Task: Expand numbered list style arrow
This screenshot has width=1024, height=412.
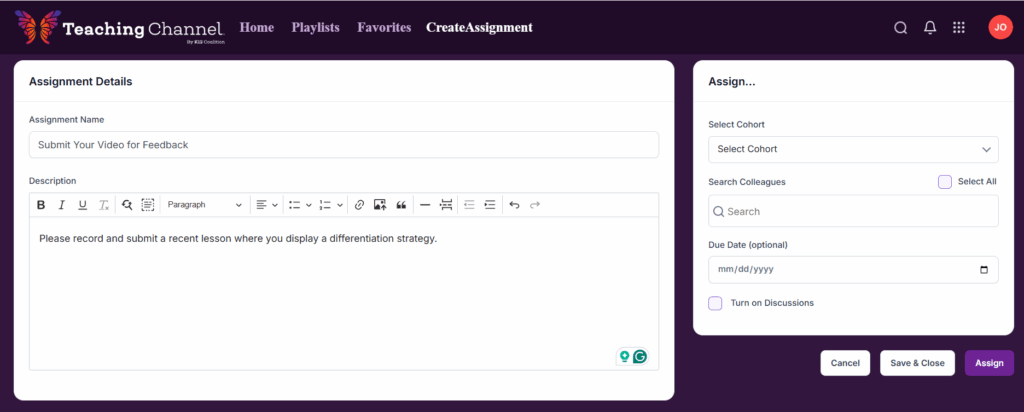Action: coord(340,205)
